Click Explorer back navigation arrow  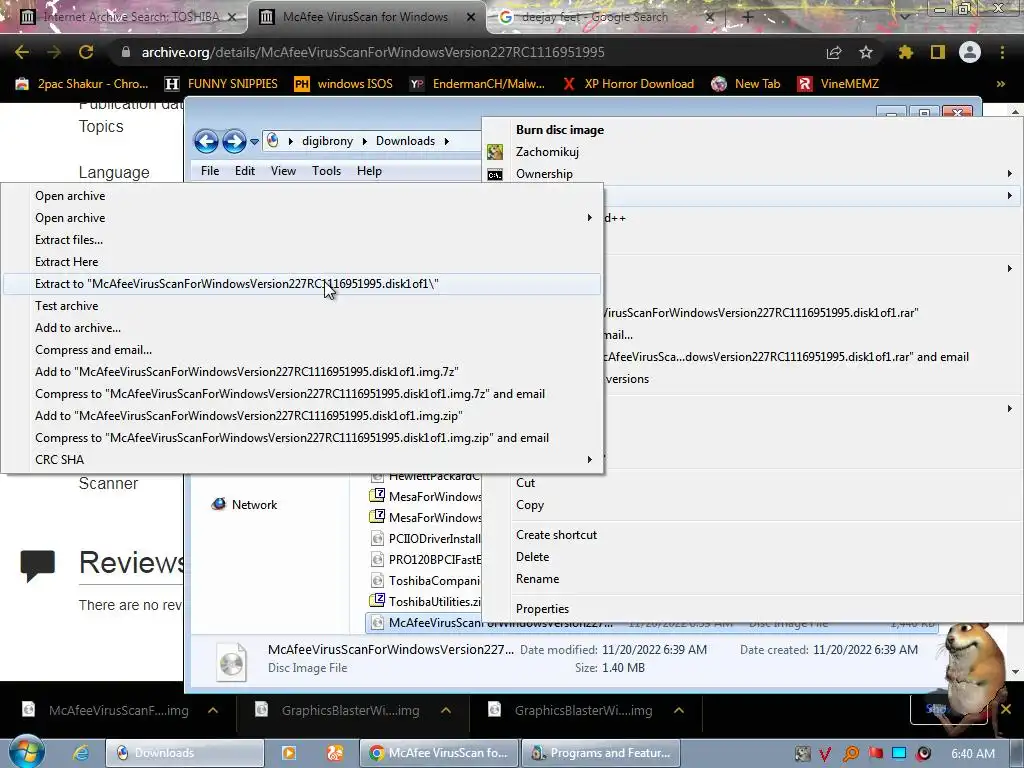pos(206,141)
